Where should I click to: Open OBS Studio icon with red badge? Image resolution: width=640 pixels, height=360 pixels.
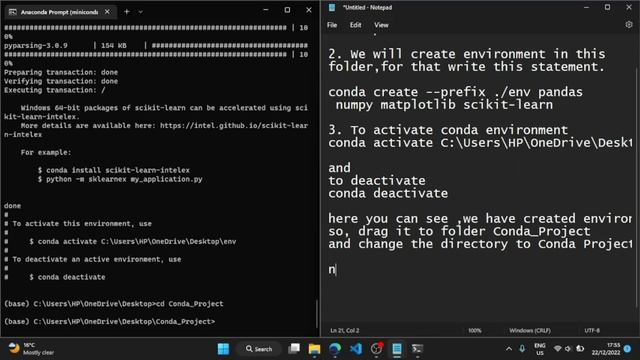[376, 349]
